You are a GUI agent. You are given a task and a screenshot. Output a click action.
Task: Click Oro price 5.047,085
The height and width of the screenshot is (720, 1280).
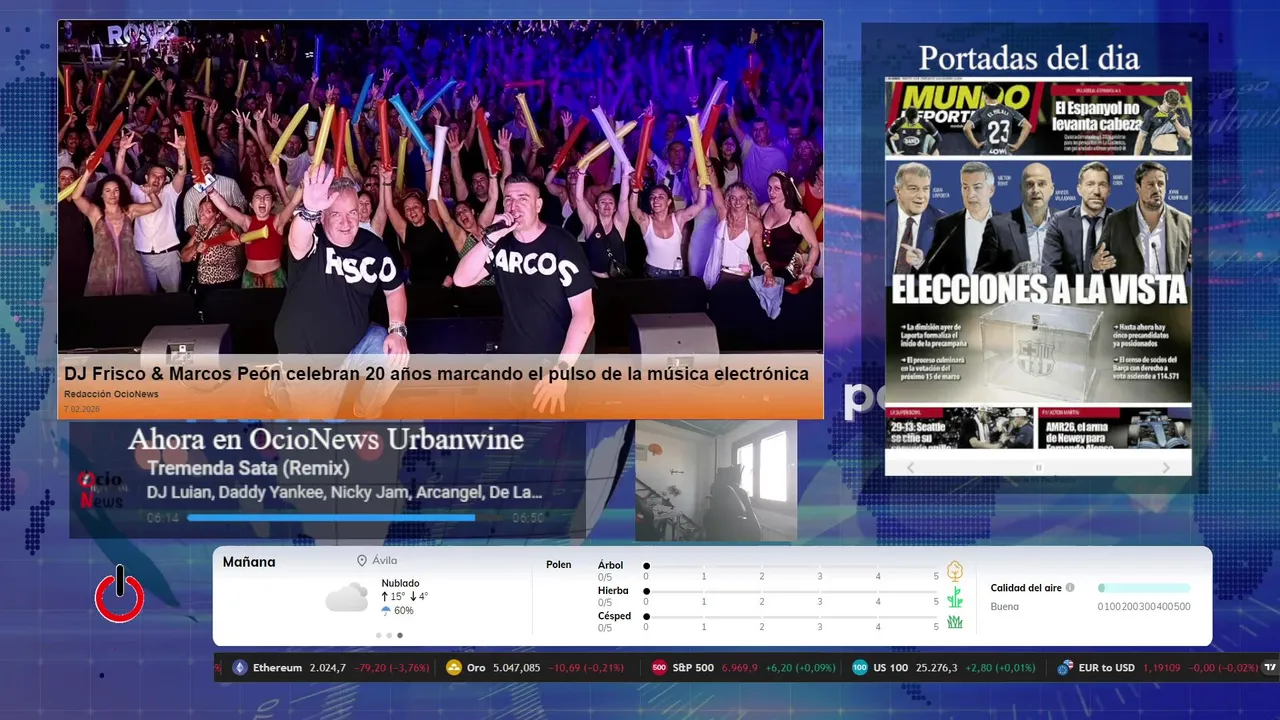pos(517,668)
